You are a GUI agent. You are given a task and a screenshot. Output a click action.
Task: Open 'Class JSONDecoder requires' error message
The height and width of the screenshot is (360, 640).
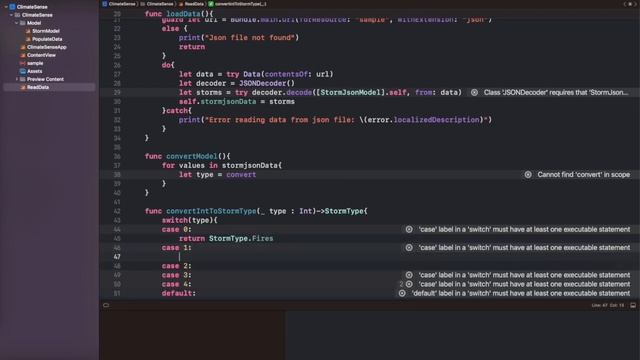556,93
